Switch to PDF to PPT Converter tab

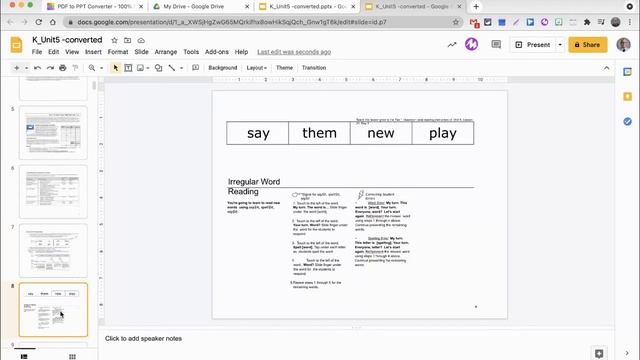(95, 7)
